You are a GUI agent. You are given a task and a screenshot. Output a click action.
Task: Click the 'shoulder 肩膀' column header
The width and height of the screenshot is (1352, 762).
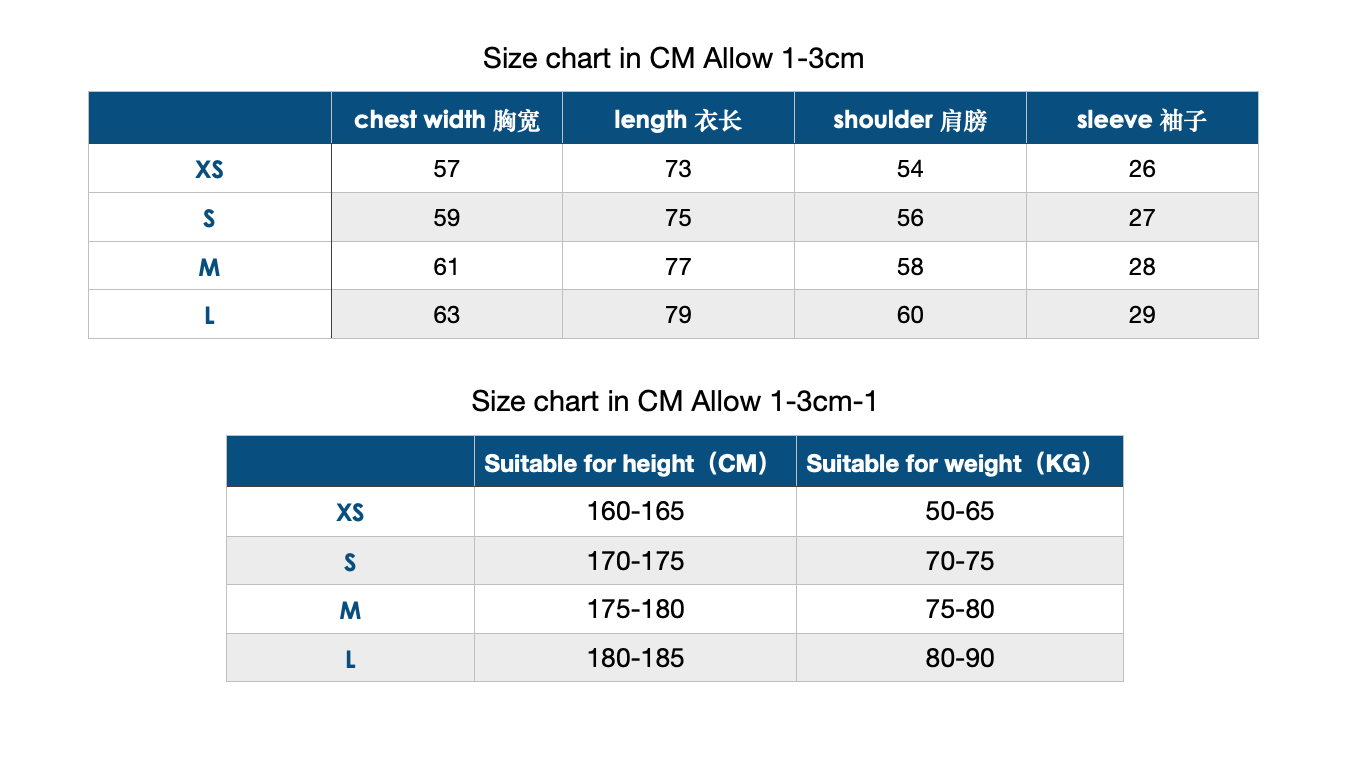pos(911,119)
